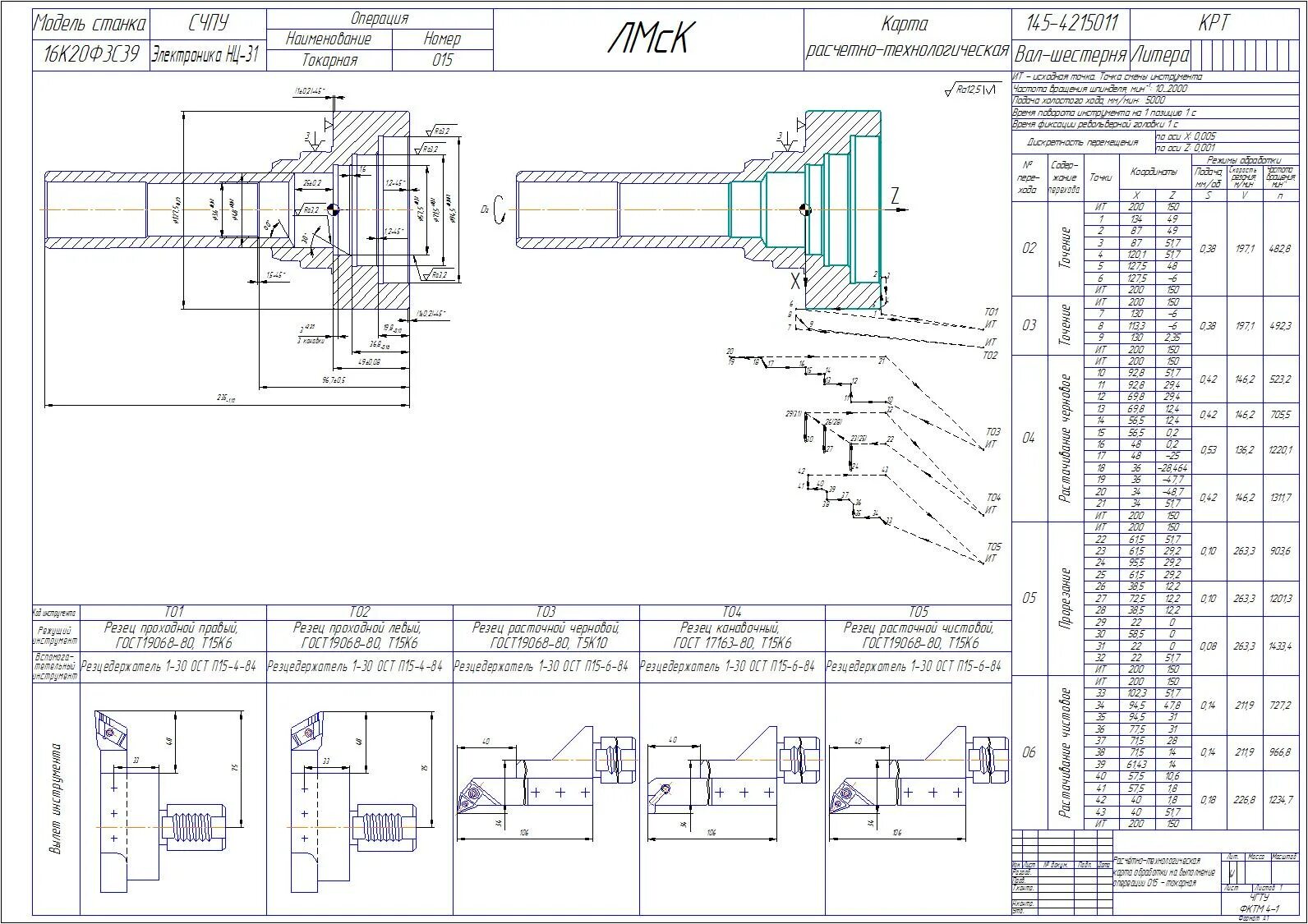Select the spindle speed value "1220,1"

click(x=1279, y=450)
